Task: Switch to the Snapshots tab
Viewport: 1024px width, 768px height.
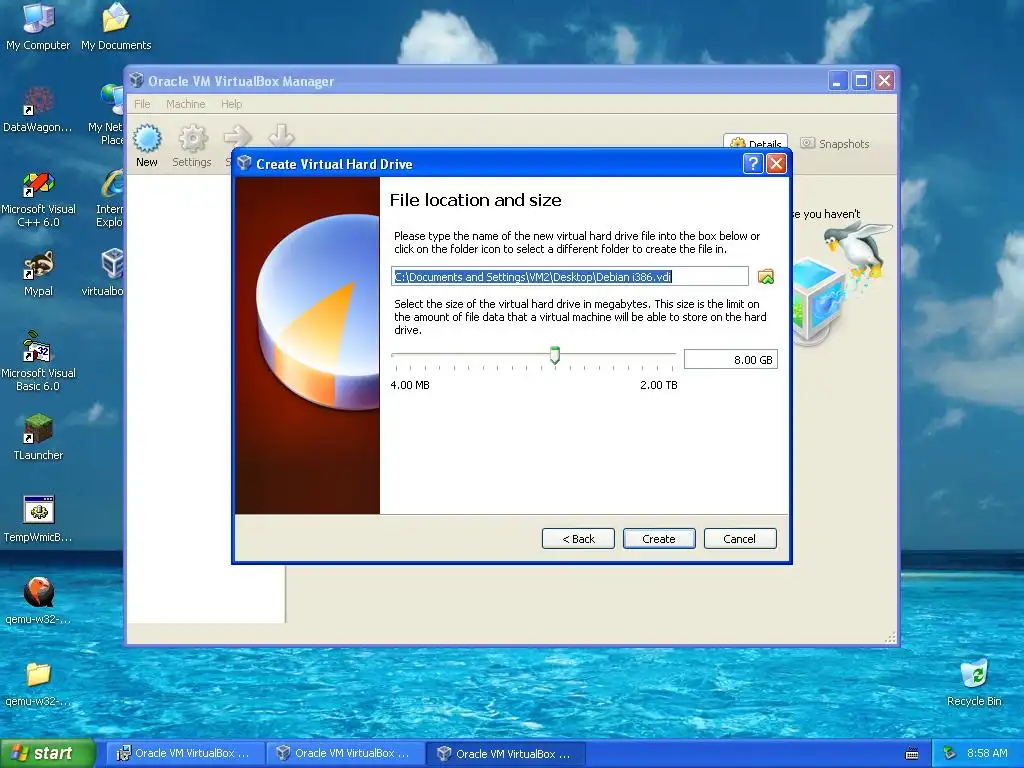Action: (835, 144)
